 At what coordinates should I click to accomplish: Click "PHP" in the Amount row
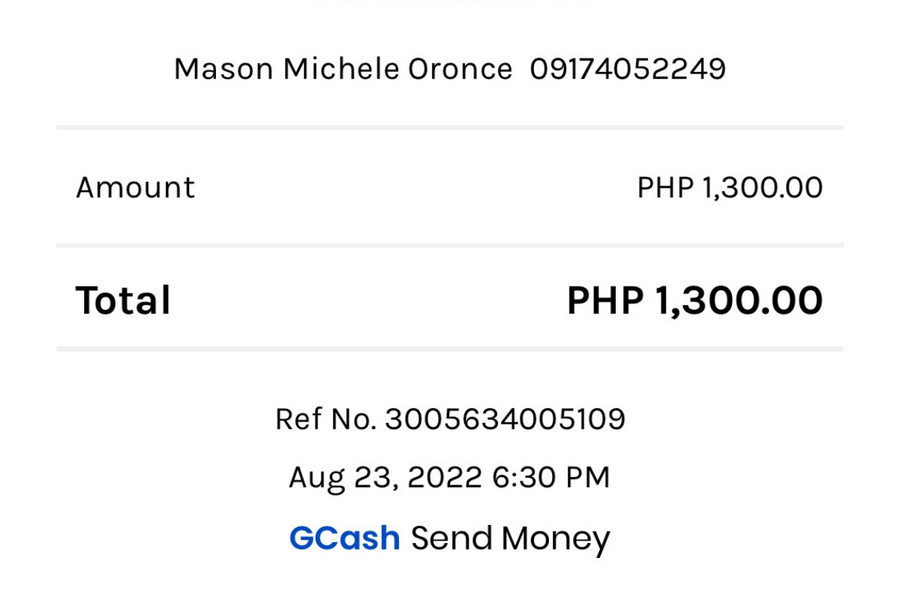tap(665, 187)
